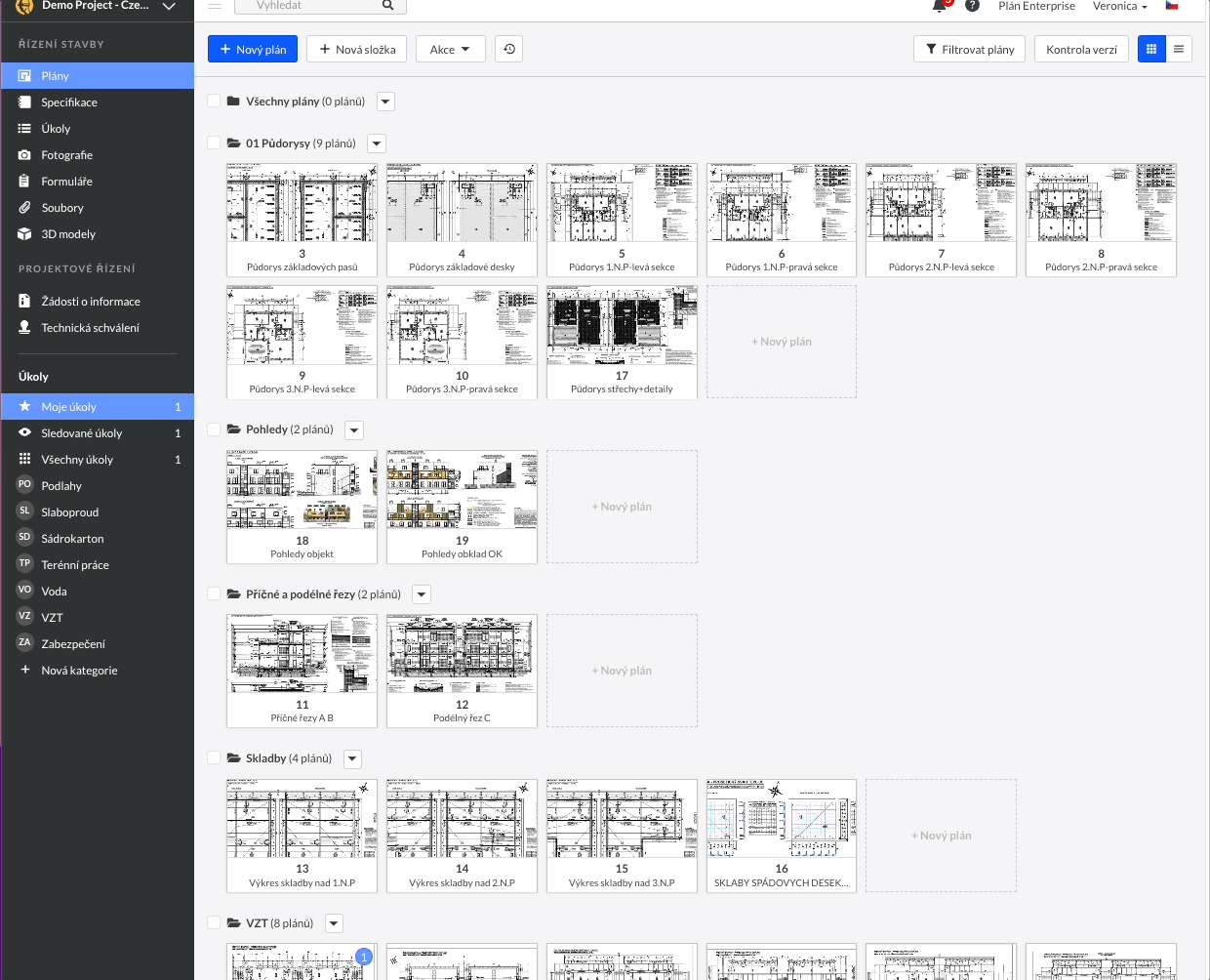Go to Specifikace in sidebar
Image resolution: width=1210 pixels, height=980 pixels.
[68, 102]
